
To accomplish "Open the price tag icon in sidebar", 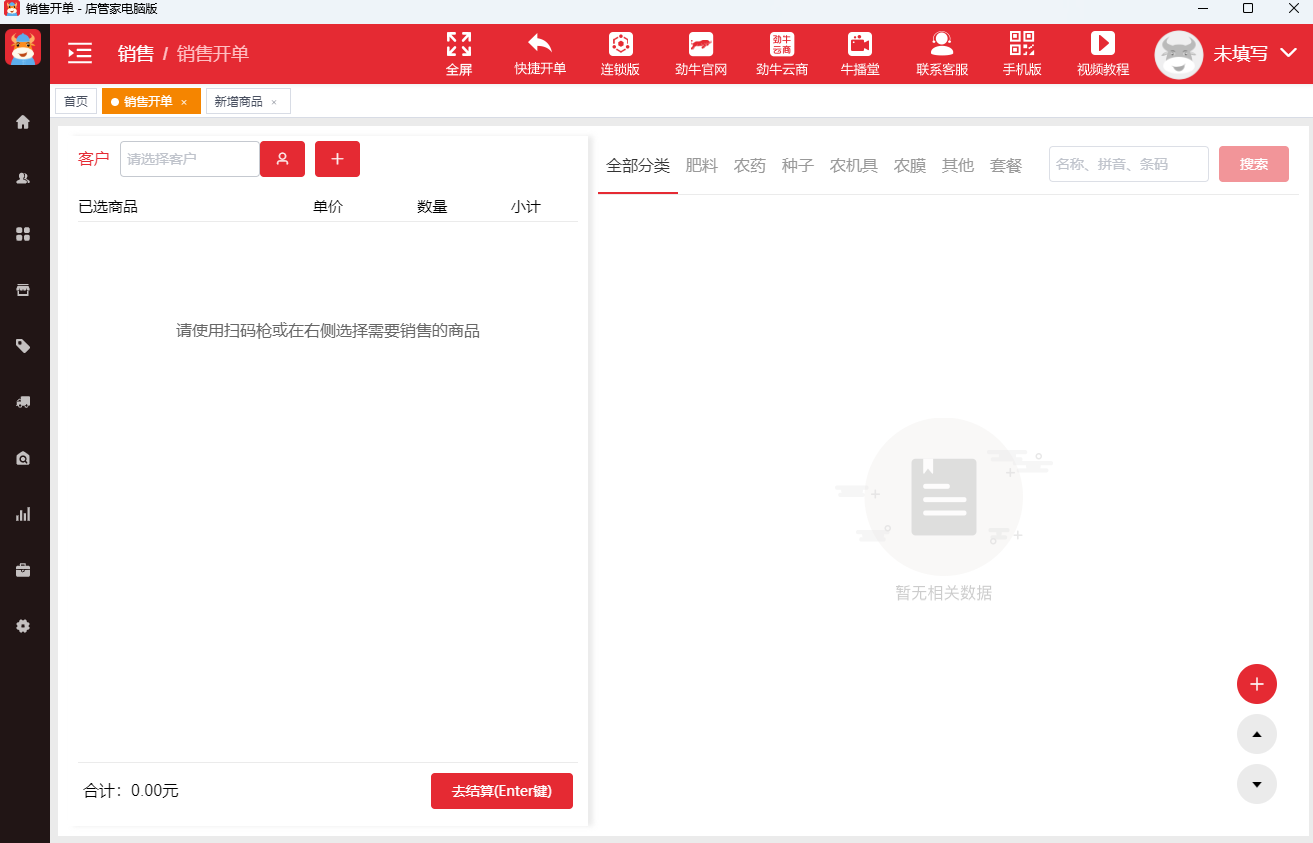I will [23, 346].
